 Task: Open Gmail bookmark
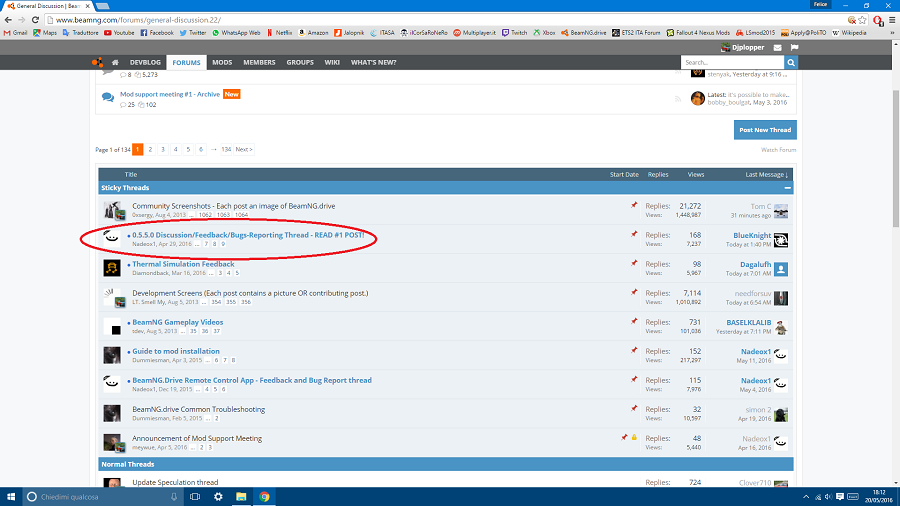(x=15, y=33)
